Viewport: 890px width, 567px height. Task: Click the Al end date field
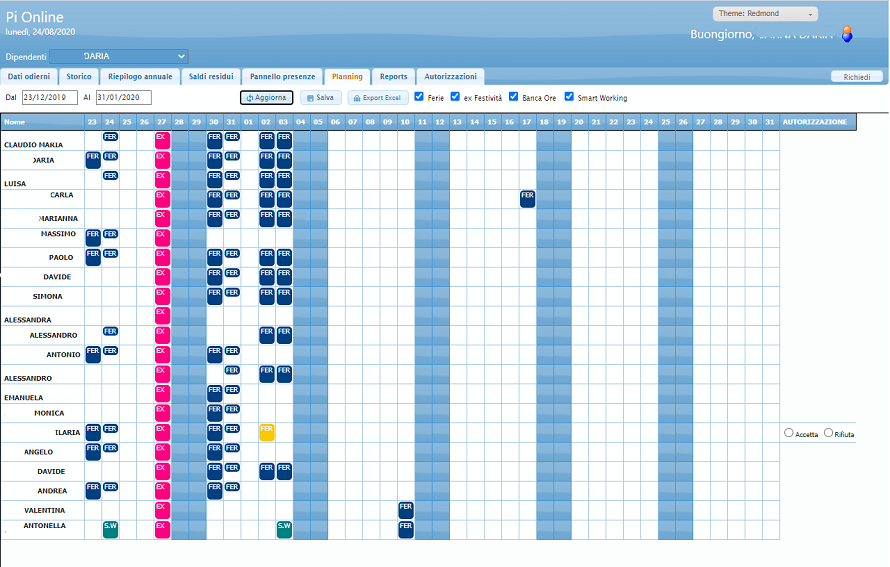[123, 98]
